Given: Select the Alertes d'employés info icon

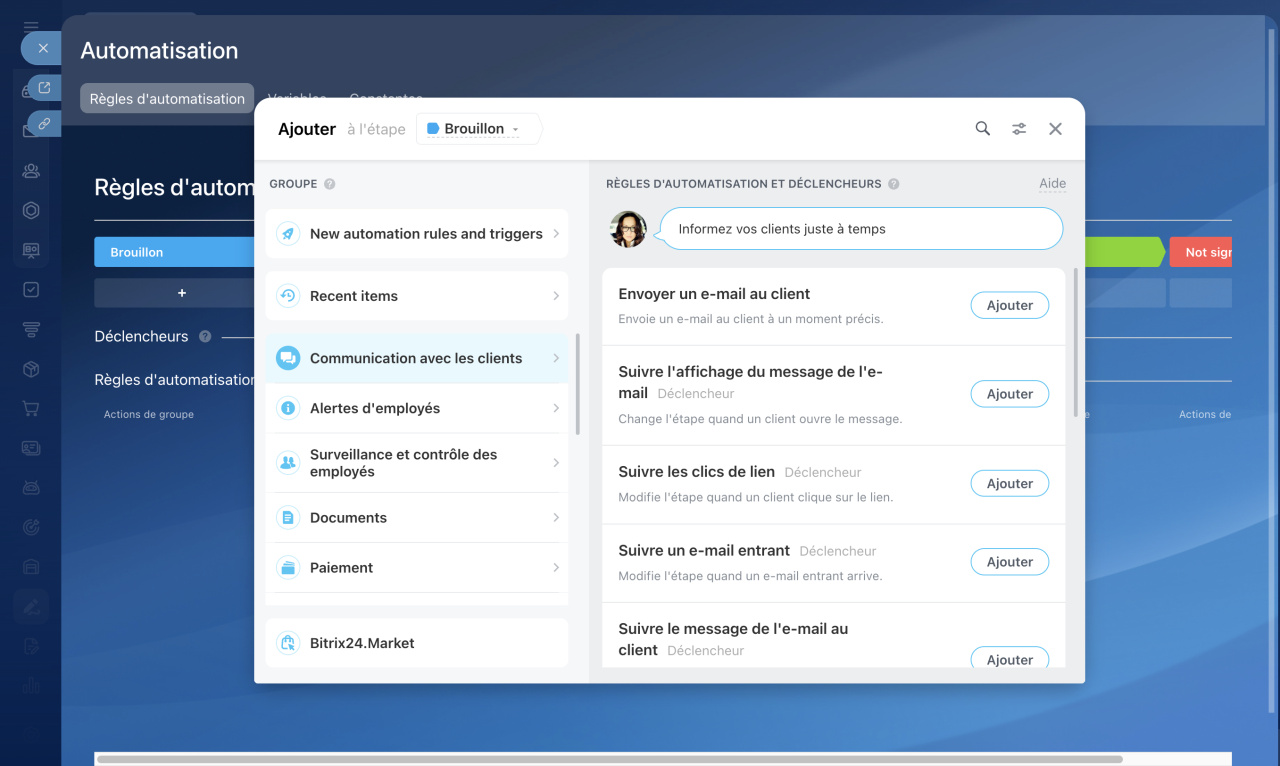Looking at the screenshot, I should point(288,408).
